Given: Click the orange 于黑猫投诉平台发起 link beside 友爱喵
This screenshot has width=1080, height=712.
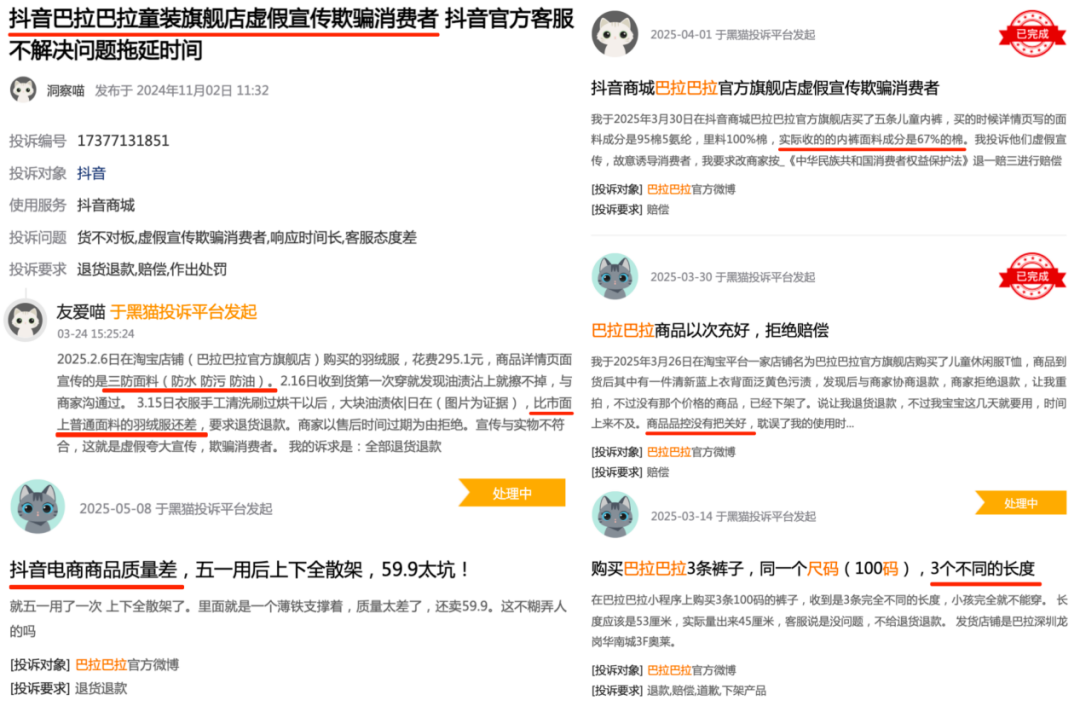Looking at the screenshot, I should 183,311.
